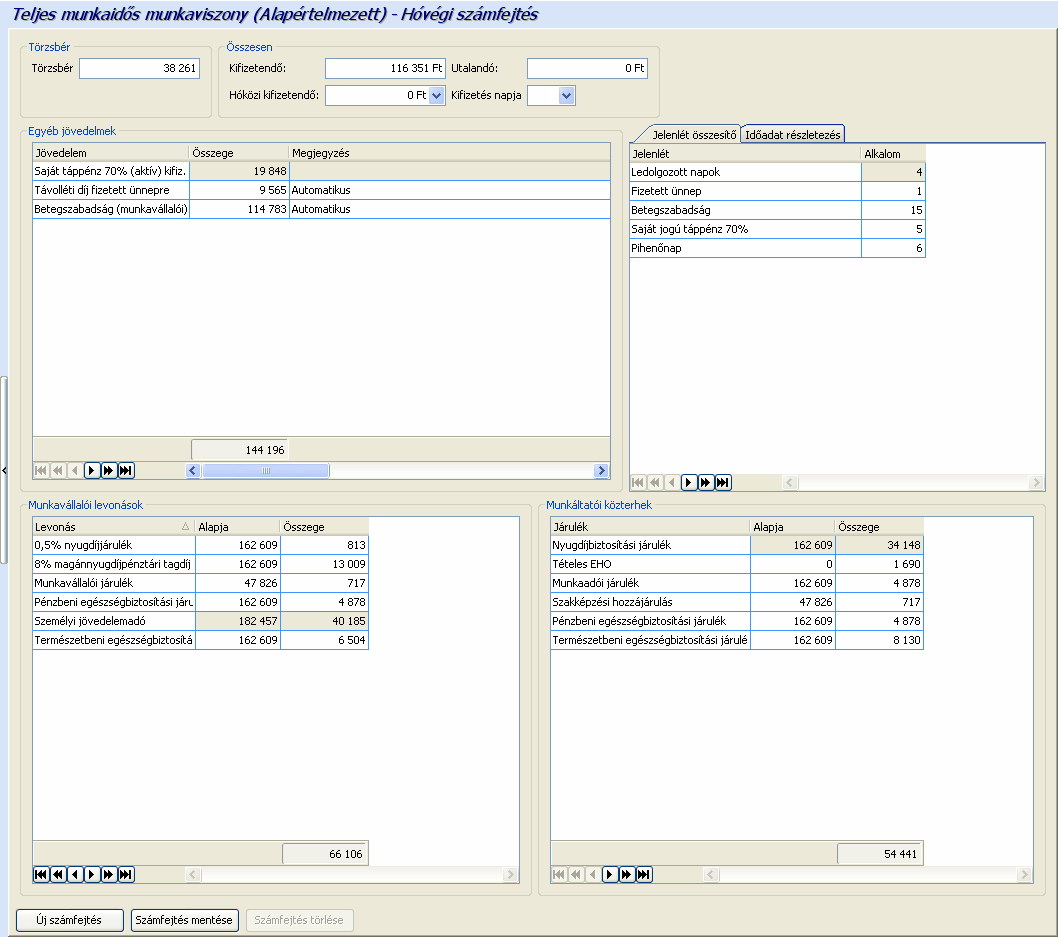This screenshot has width=1058, height=937.
Task: Click 54 441 employer charges total field
Action: [x=880, y=854]
